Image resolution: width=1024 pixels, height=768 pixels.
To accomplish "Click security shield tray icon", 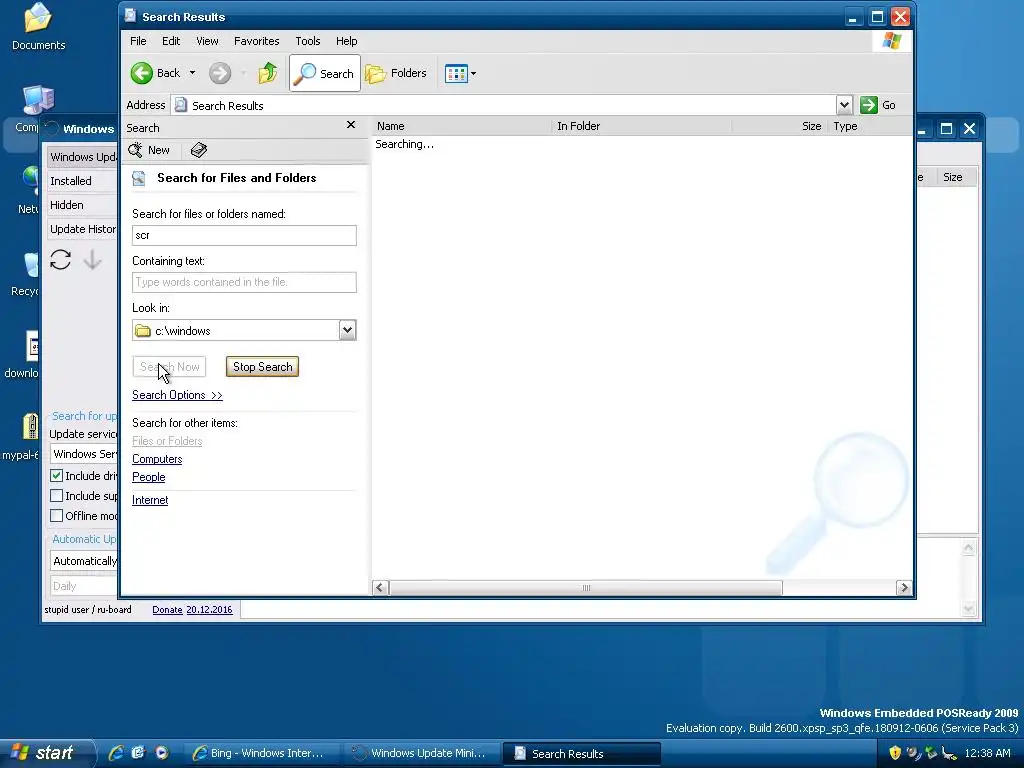I will click(895, 753).
